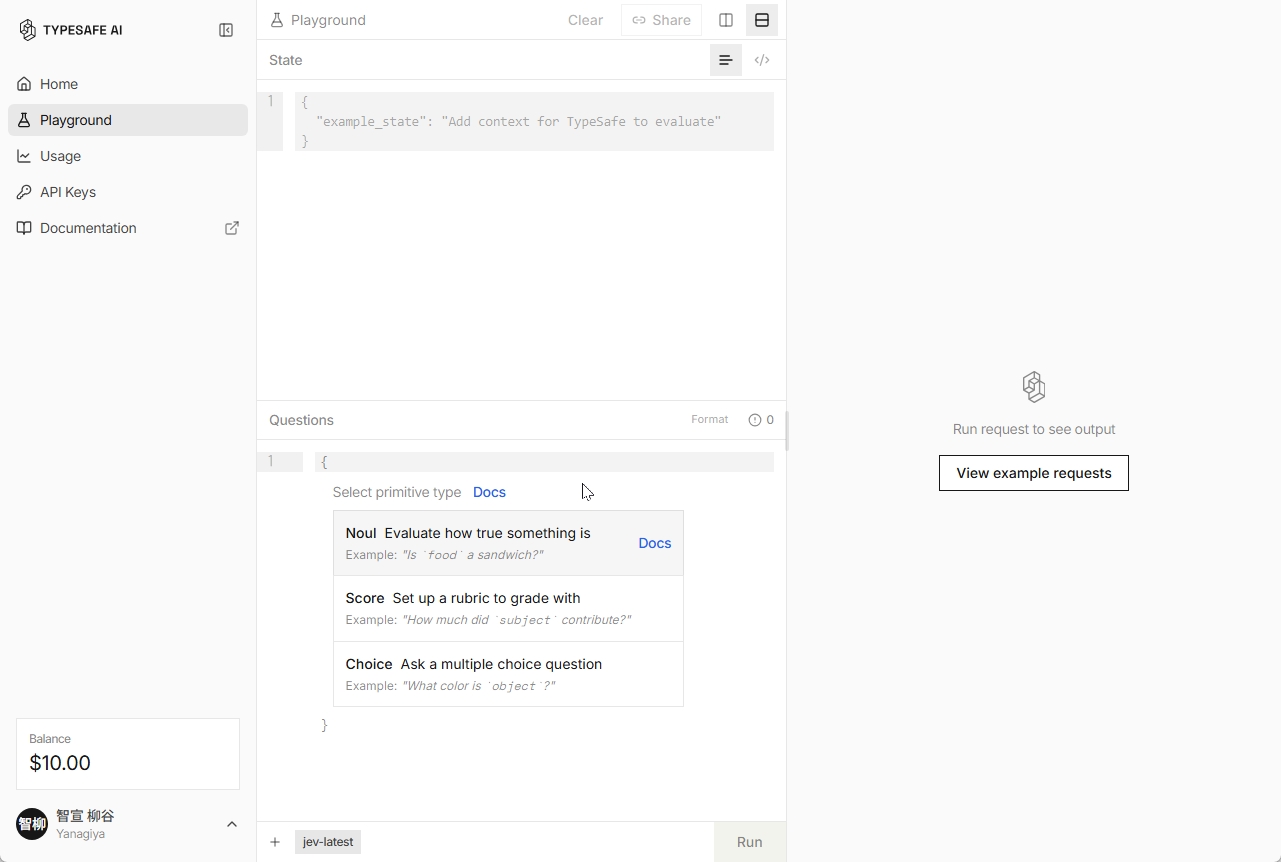Switch State to code view
Screen dimensions: 1281x862
[x=762, y=60]
